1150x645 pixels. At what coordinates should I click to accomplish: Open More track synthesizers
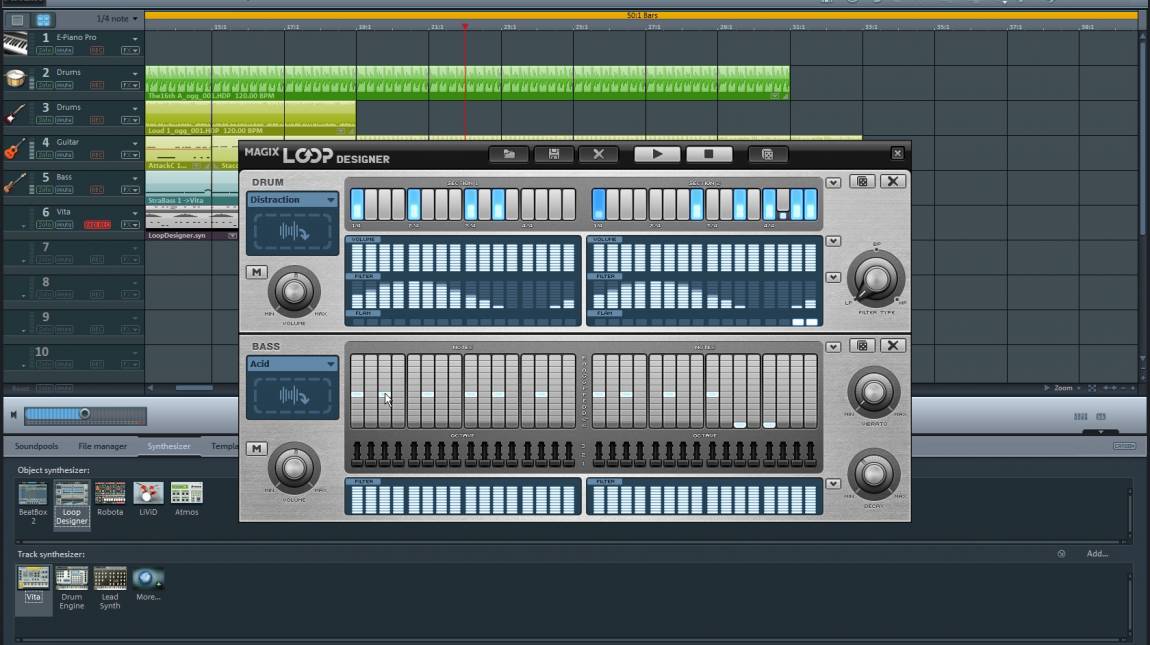click(148, 583)
